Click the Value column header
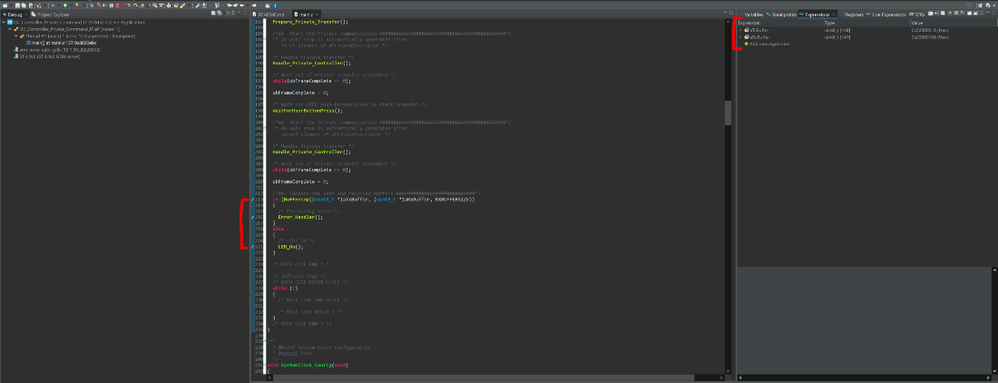Viewport: 998px width, 383px height. 952,23
